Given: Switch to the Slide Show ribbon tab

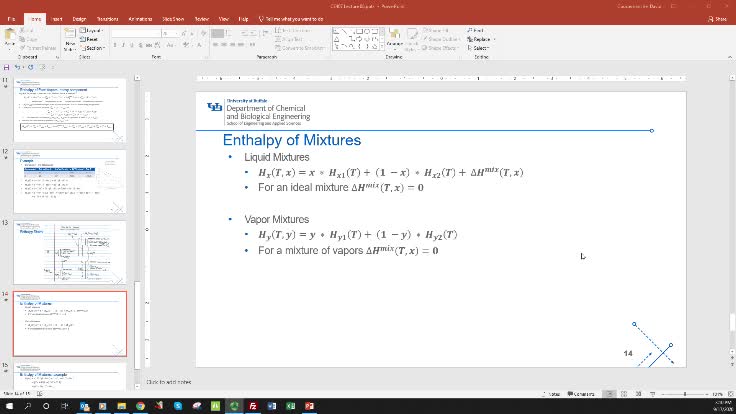Looking at the screenshot, I should 172,18.
